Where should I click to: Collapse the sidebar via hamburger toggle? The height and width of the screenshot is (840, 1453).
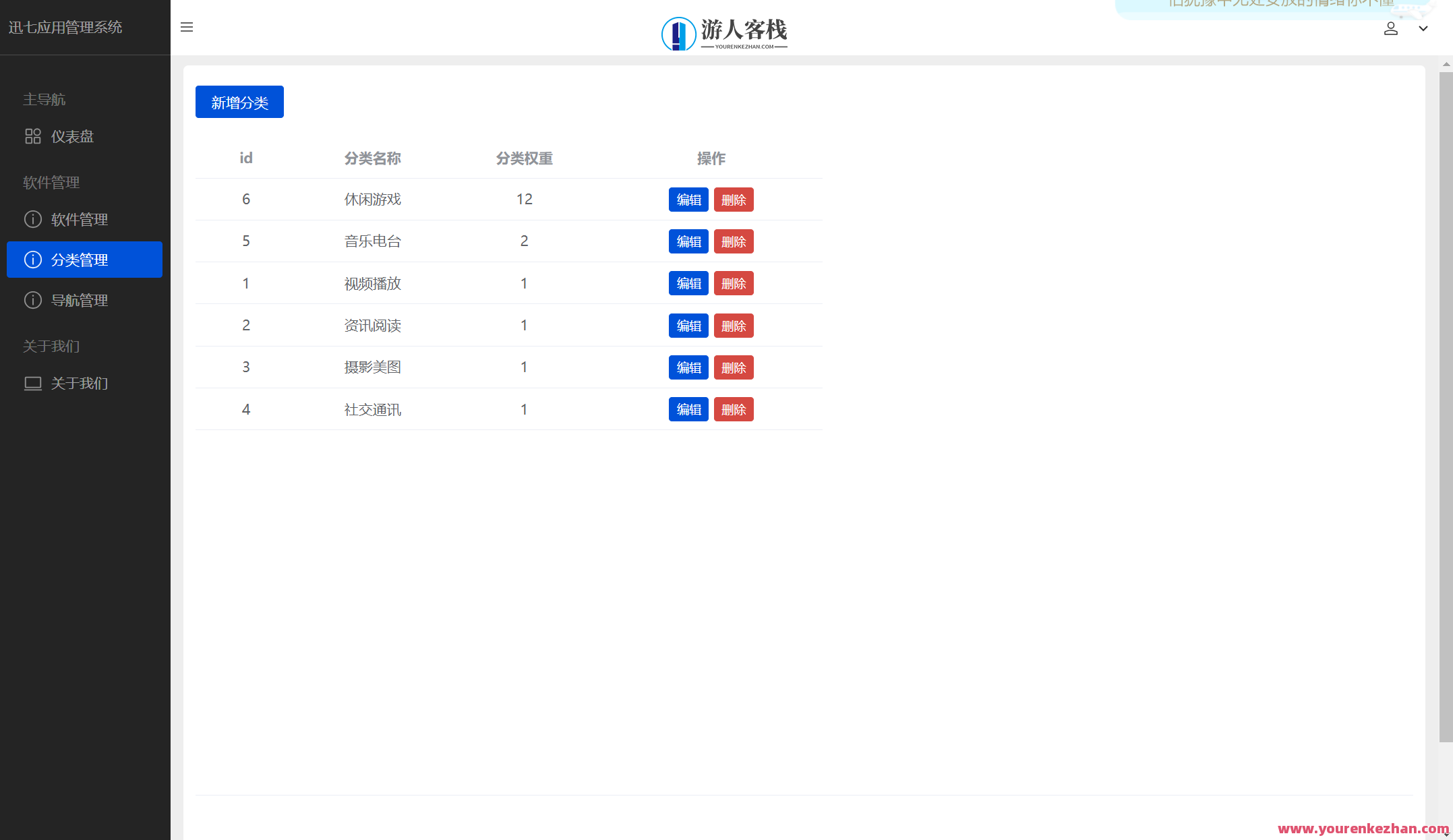point(186,27)
